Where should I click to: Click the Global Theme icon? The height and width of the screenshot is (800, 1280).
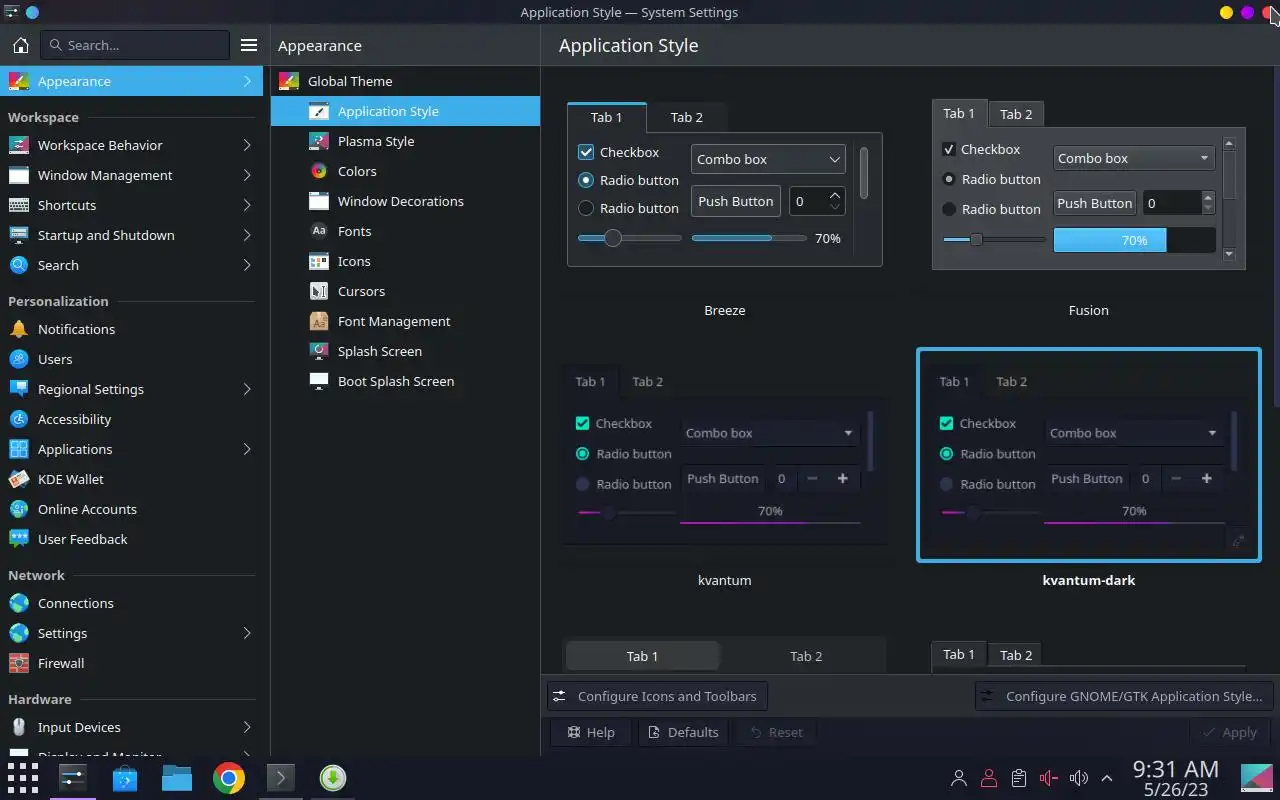pos(289,81)
